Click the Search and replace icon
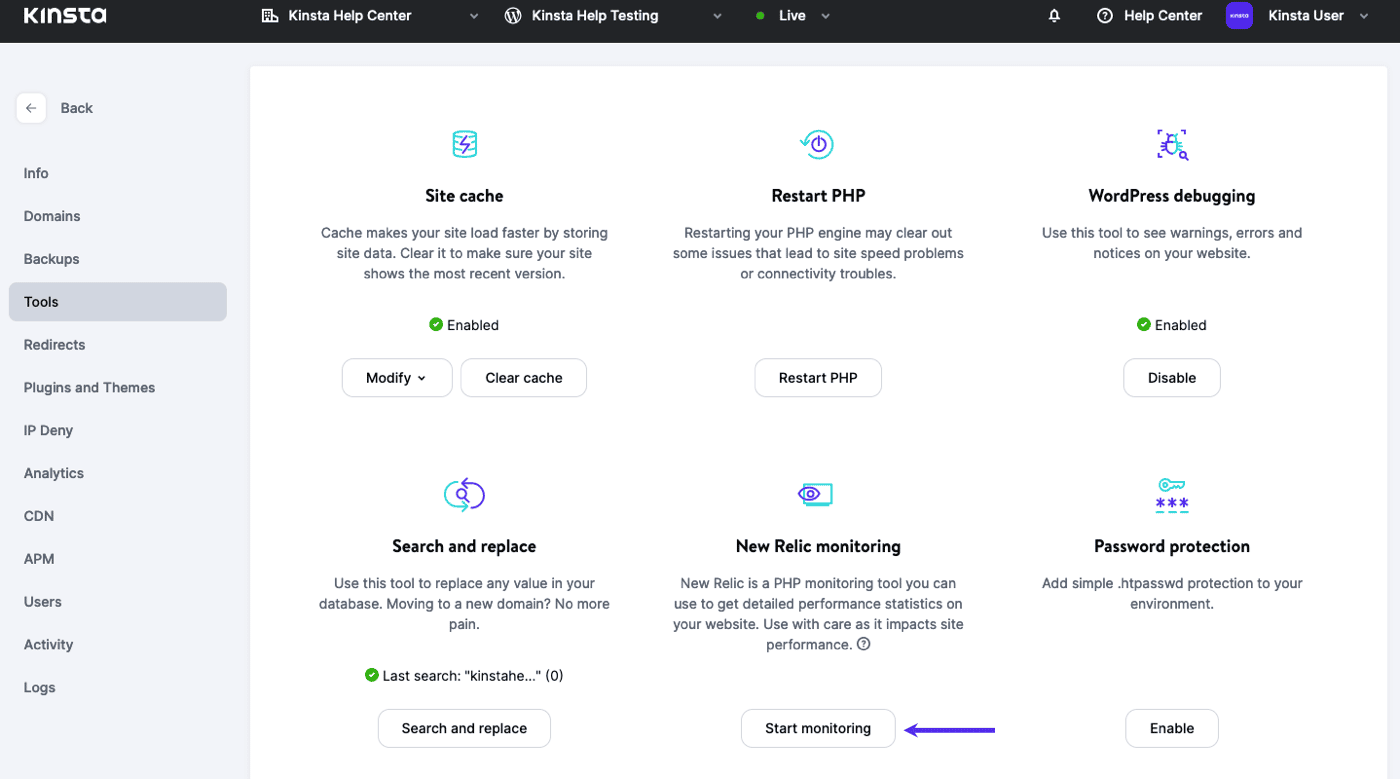The image size is (1400, 779). point(464,494)
